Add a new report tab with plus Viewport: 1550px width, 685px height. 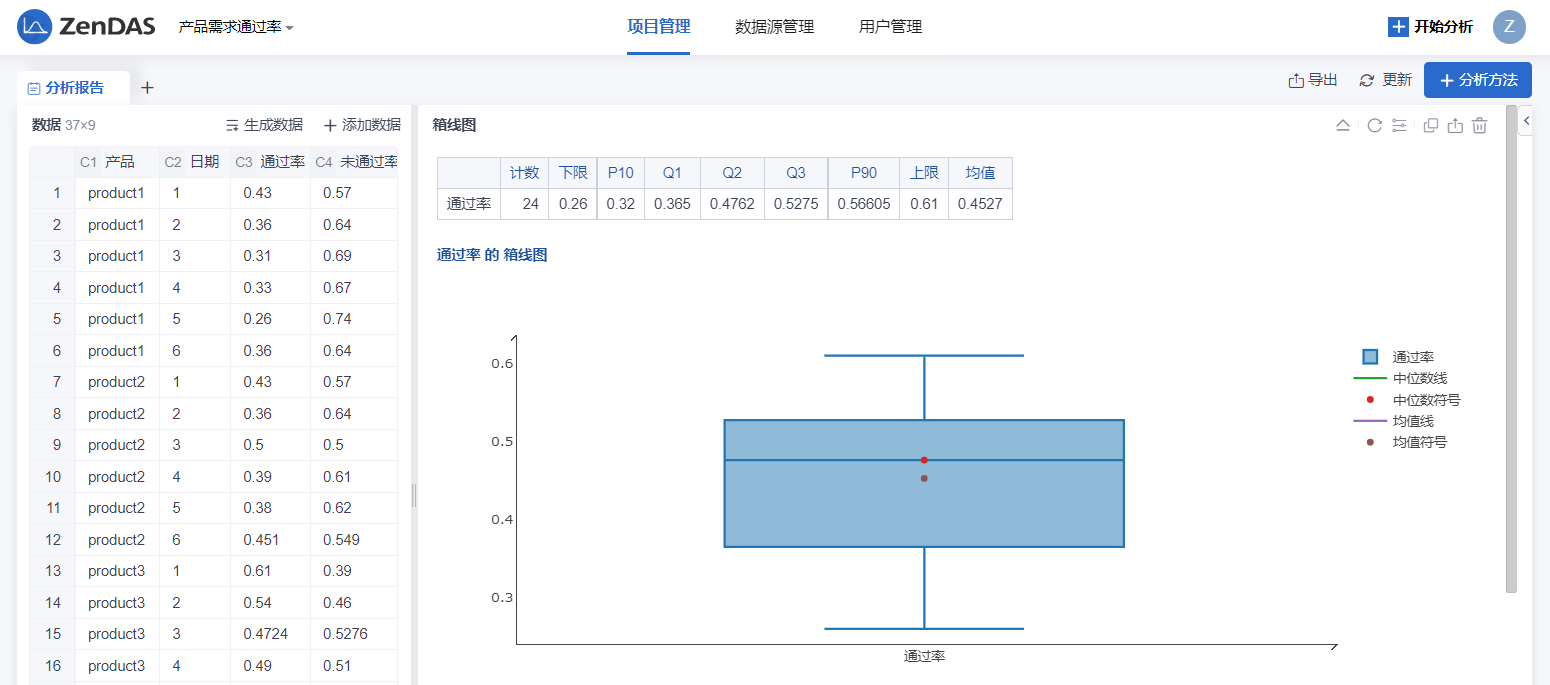pos(147,88)
